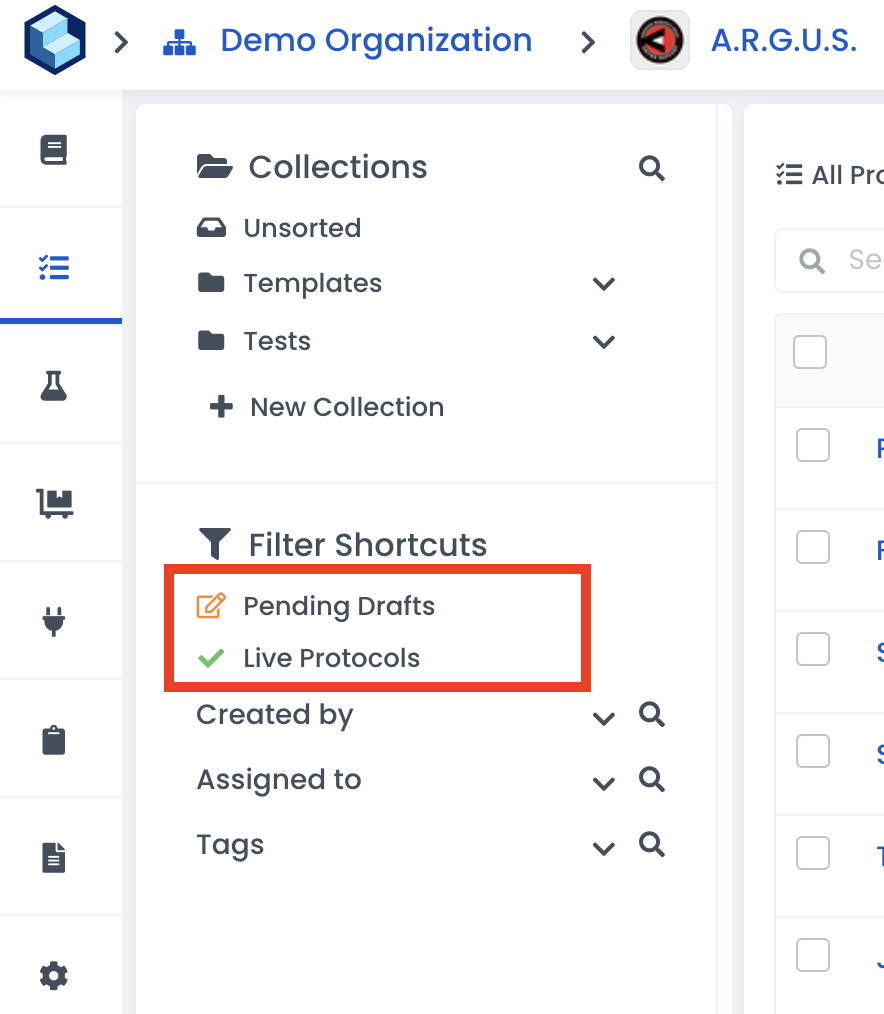Image resolution: width=884 pixels, height=1014 pixels.
Task: Expand the Templates collection chevron
Action: [603, 284]
